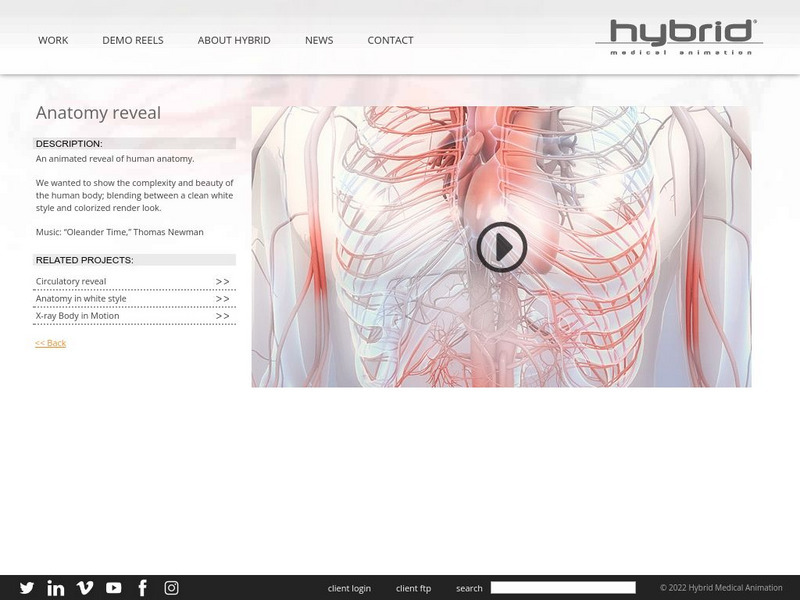The width and height of the screenshot is (800, 600).
Task: Open the DEMO REELS section
Action: click(x=131, y=40)
